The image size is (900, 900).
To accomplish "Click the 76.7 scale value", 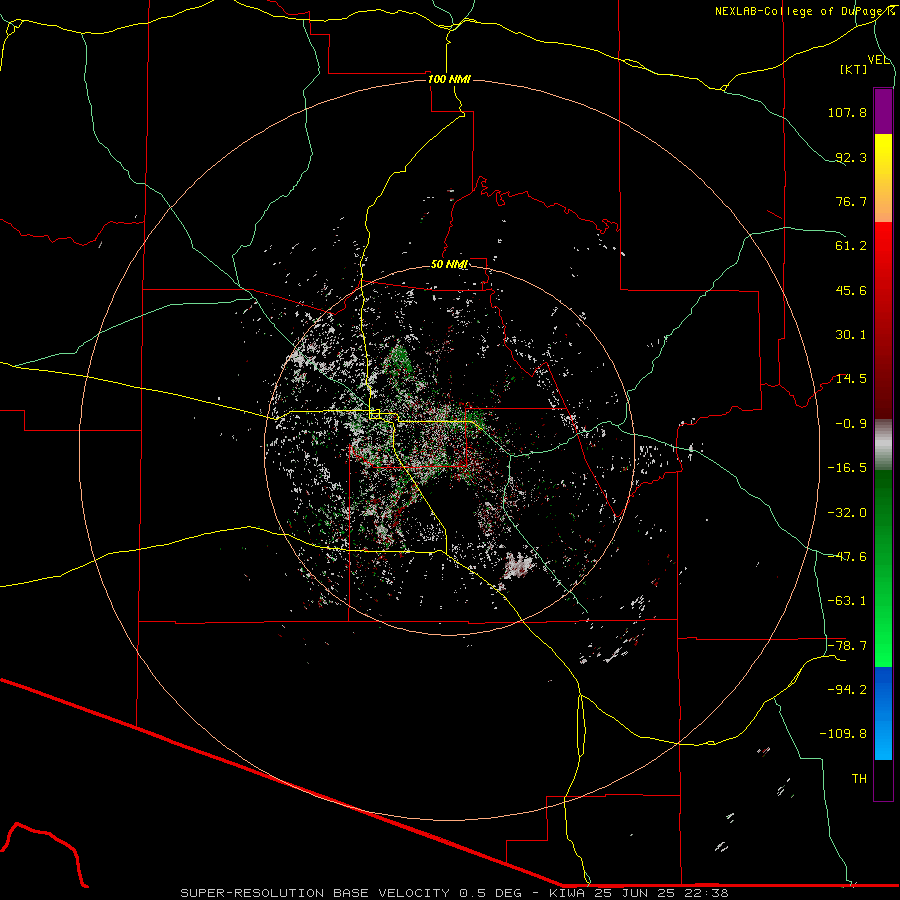I will 851,201.
